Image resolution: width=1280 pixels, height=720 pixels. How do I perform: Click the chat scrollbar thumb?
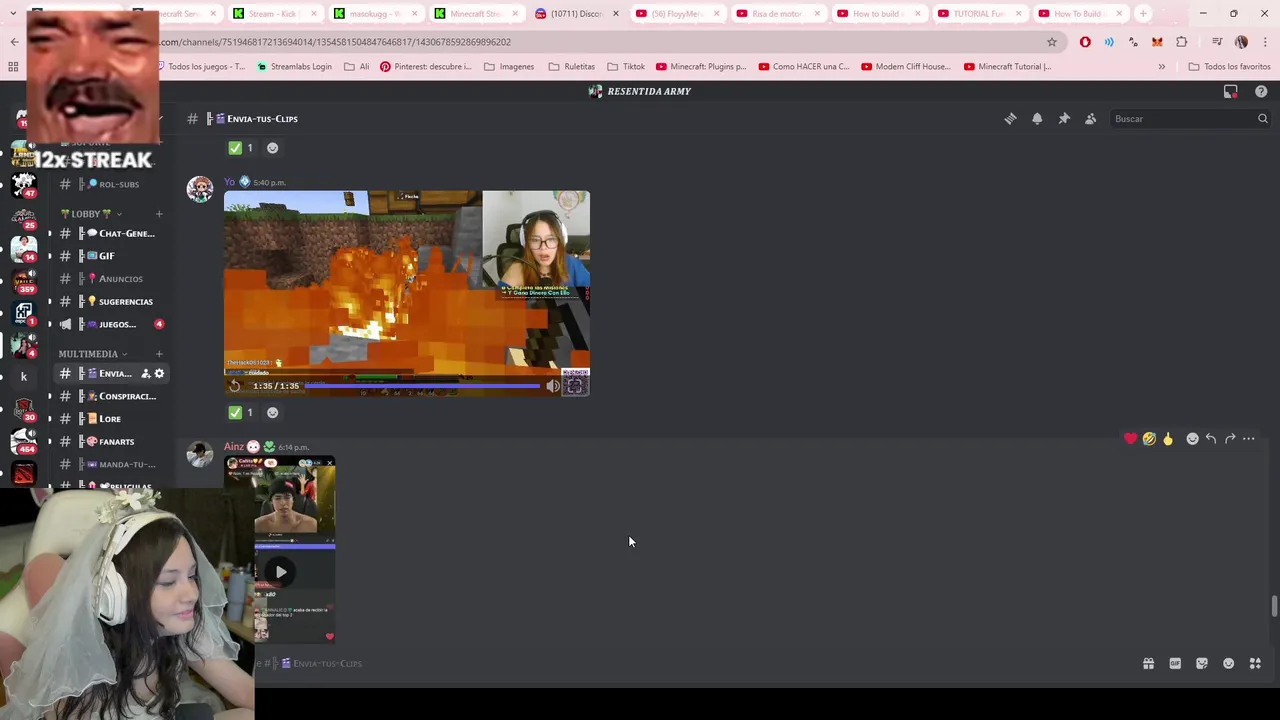coord(1274,606)
